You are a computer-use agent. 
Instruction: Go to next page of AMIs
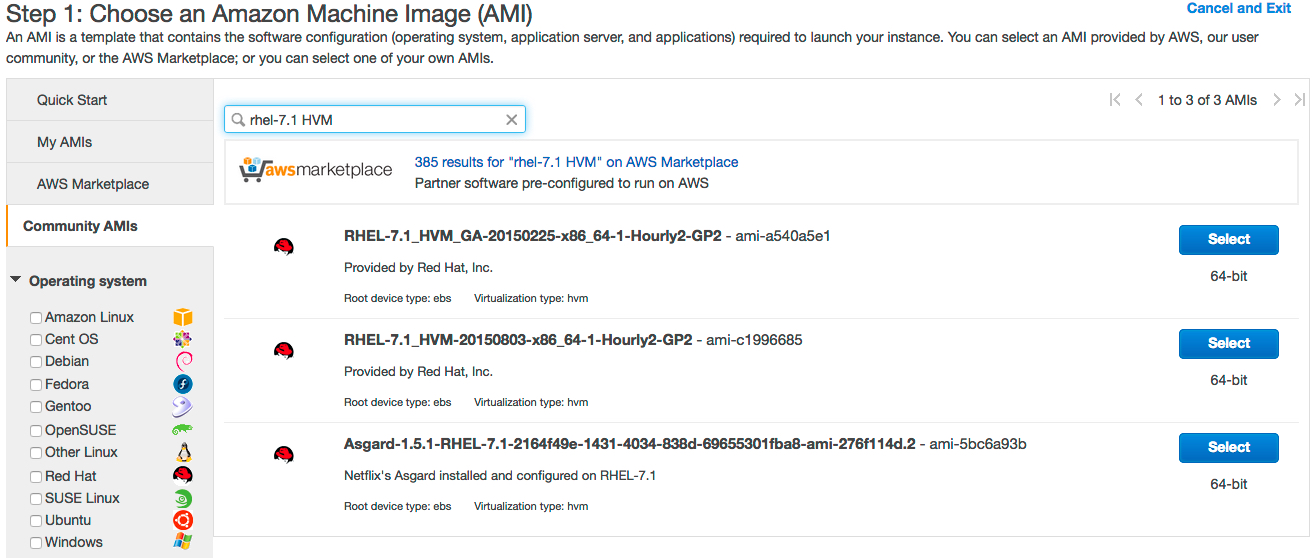tap(1277, 100)
